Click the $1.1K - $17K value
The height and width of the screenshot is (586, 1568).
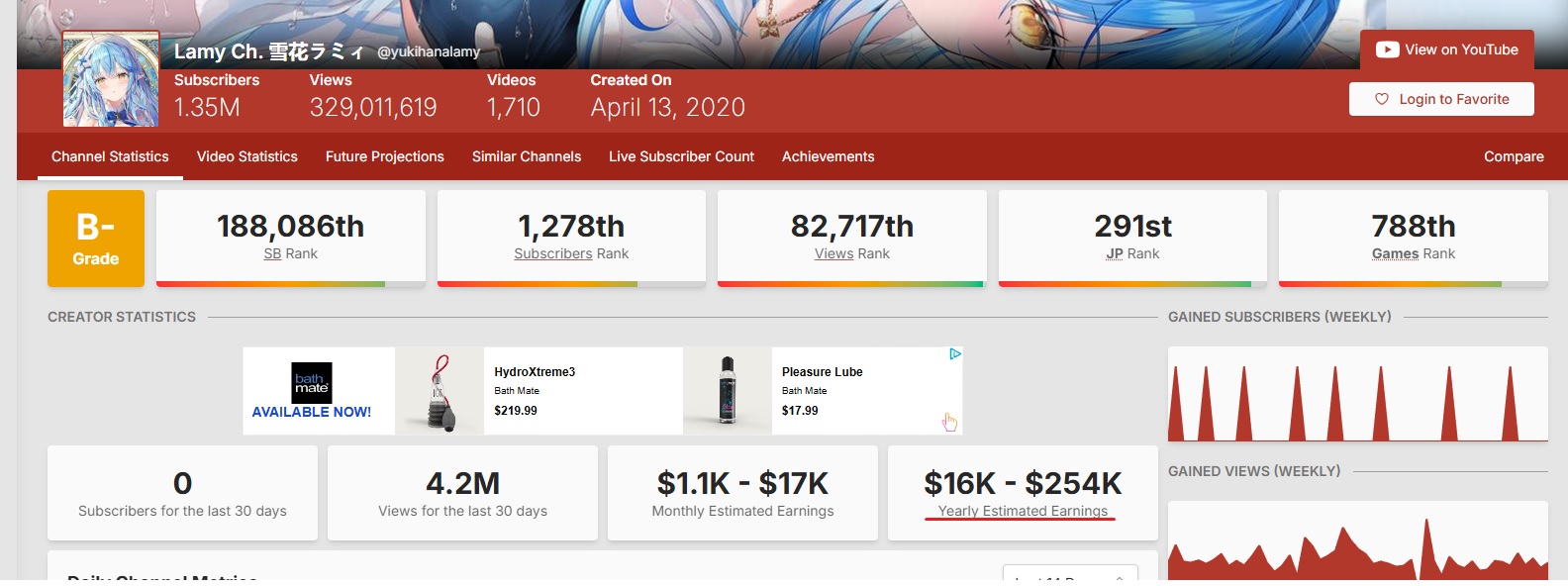coord(742,483)
